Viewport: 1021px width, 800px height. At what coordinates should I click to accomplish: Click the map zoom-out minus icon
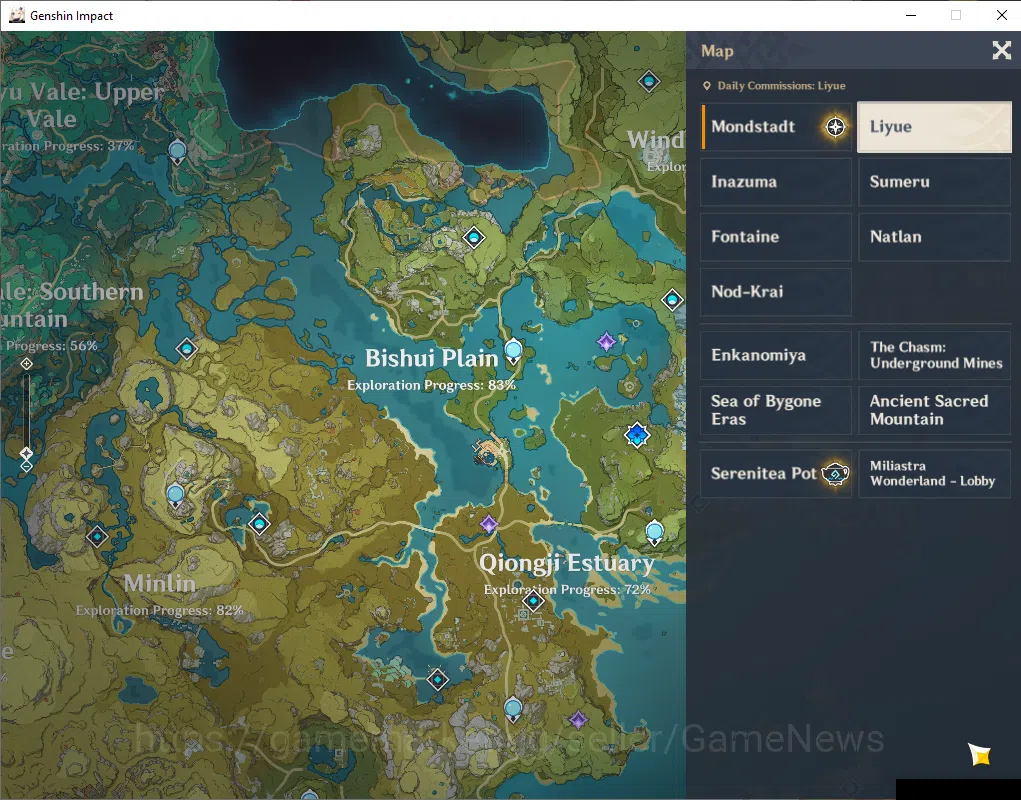(x=26, y=466)
